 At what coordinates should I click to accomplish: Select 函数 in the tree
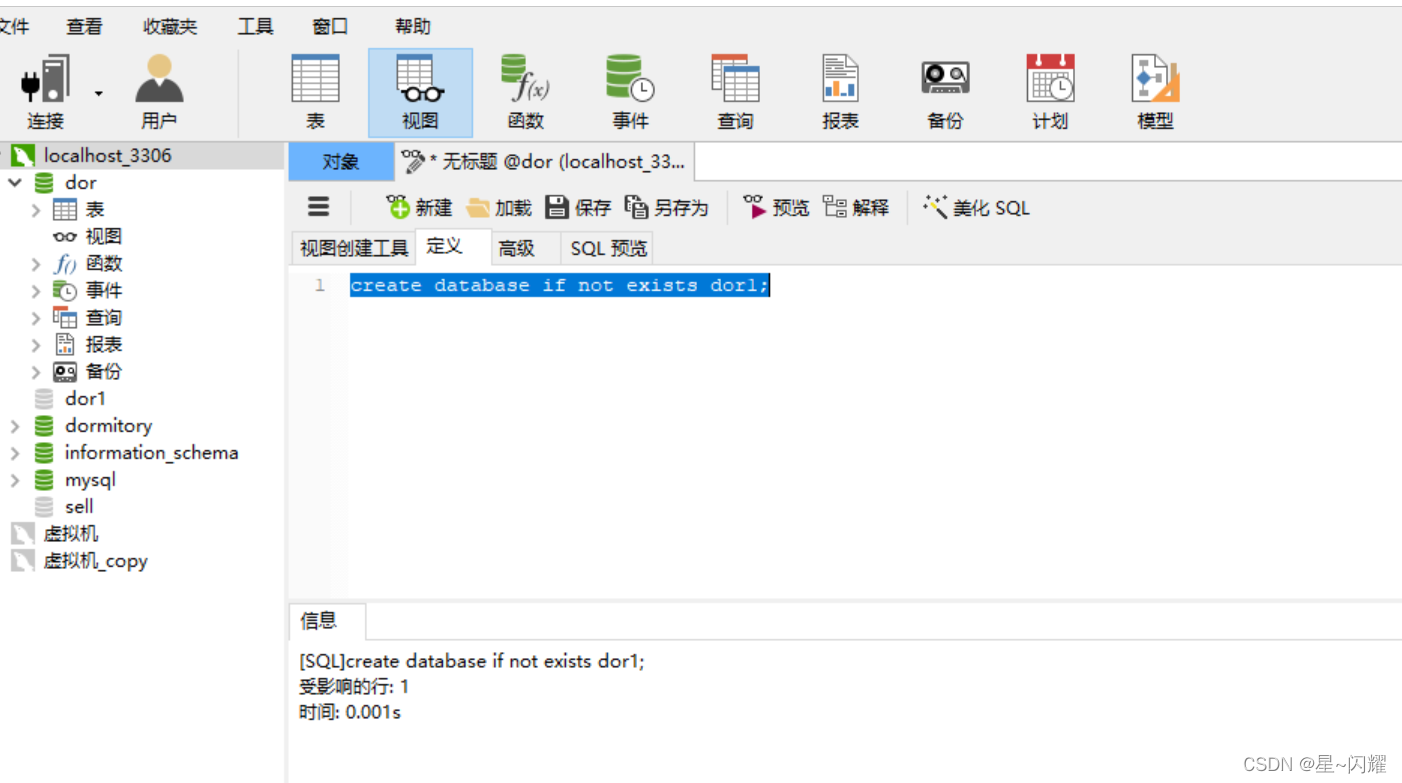[103, 263]
